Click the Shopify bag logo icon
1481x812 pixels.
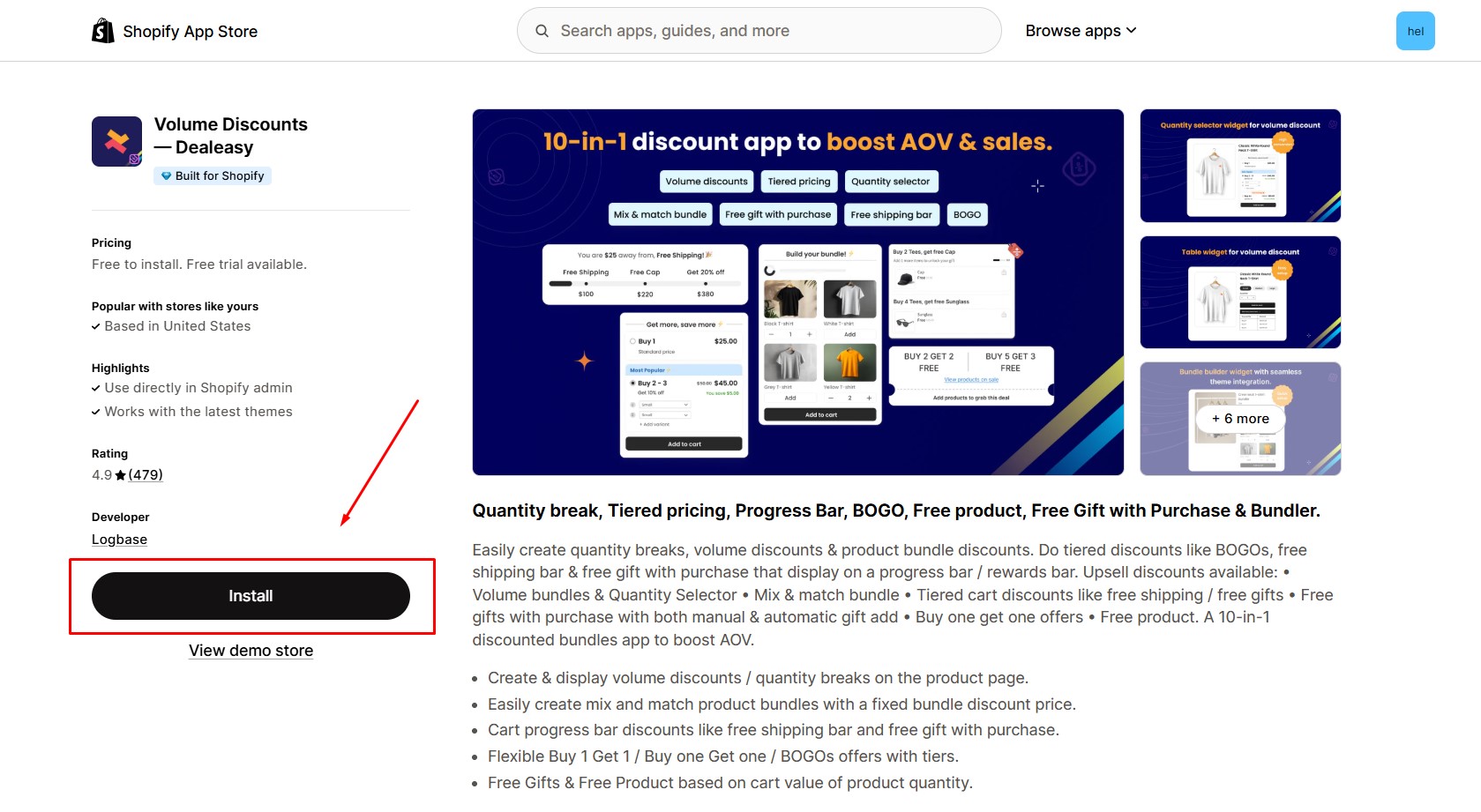pyautogui.click(x=103, y=31)
